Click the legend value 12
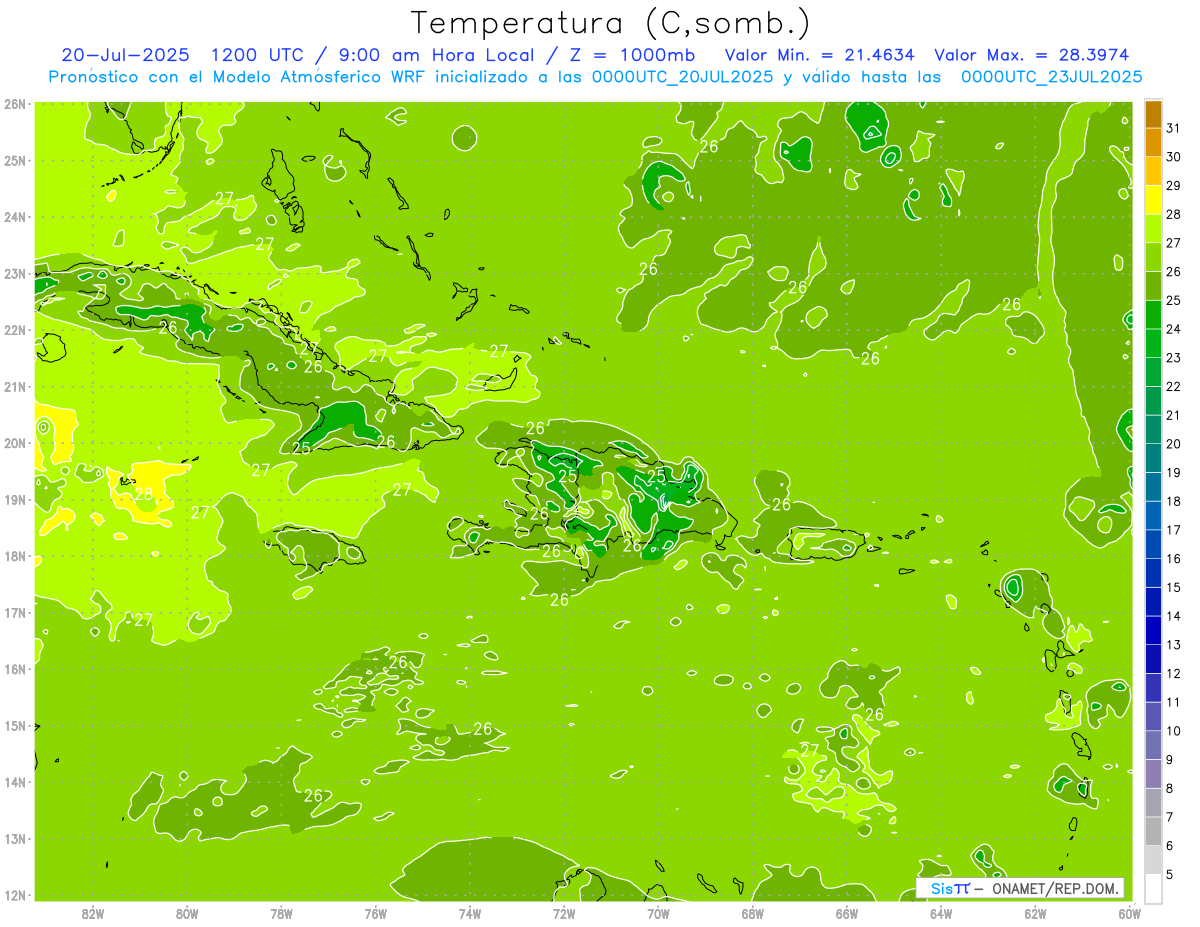Viewport: 1200px width, 927px height. [1173, 673]
